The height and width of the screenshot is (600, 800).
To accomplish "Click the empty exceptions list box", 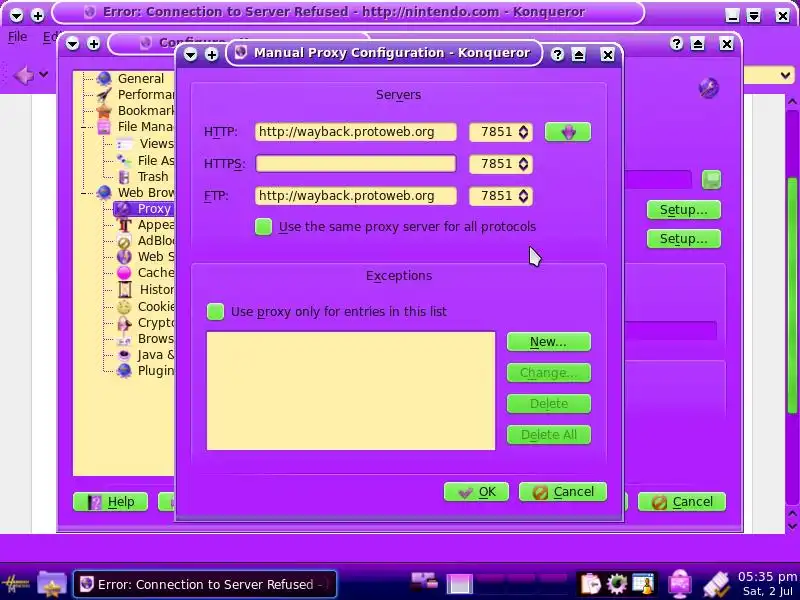I will [x=351, y=391].
